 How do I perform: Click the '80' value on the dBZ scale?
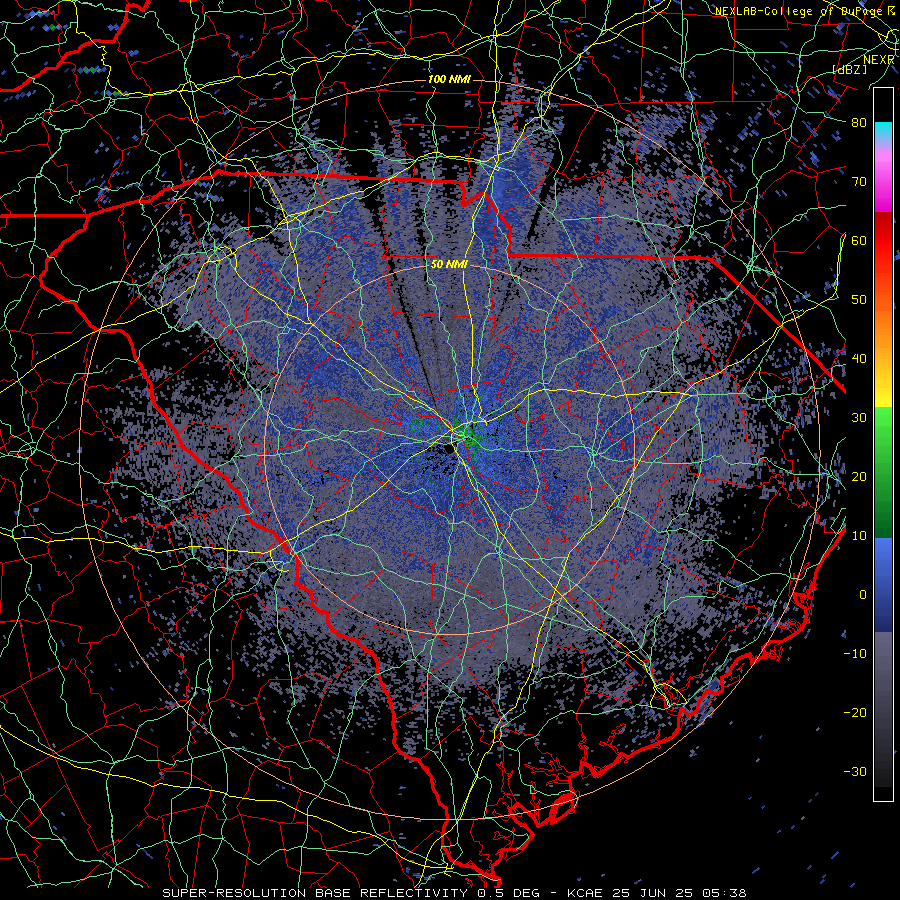pyautogui.click(x=859, y=122)
